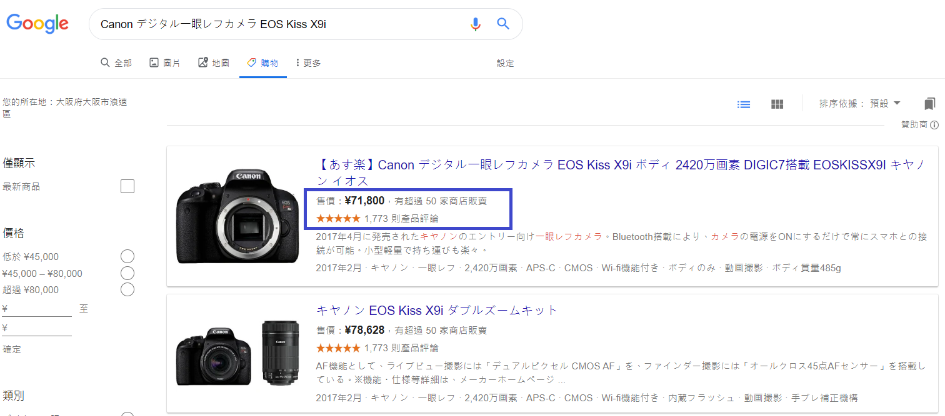The height and width of the screenshot is (416, 945).
Task: Open the 更多 three-dot menu
Action: 308,63
